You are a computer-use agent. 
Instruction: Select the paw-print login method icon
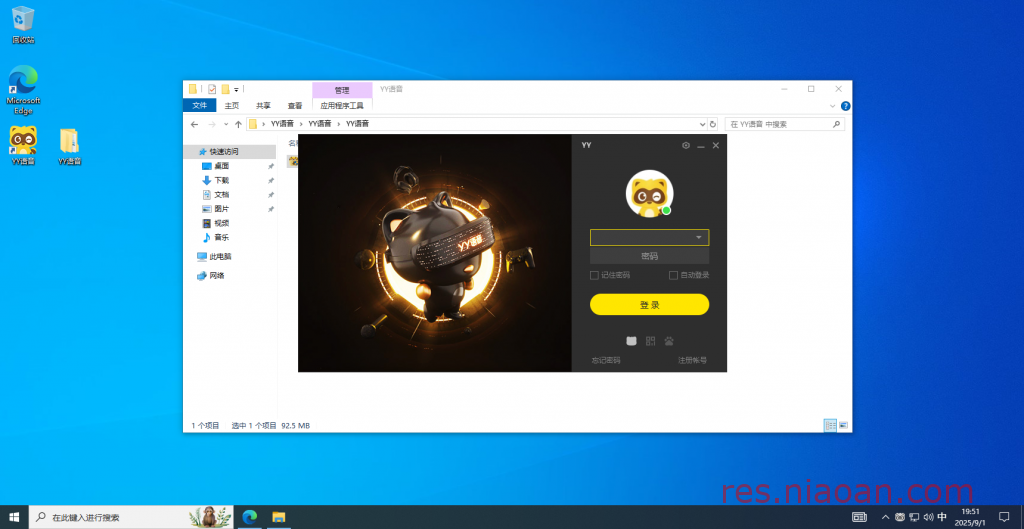[x=669, y=341]
